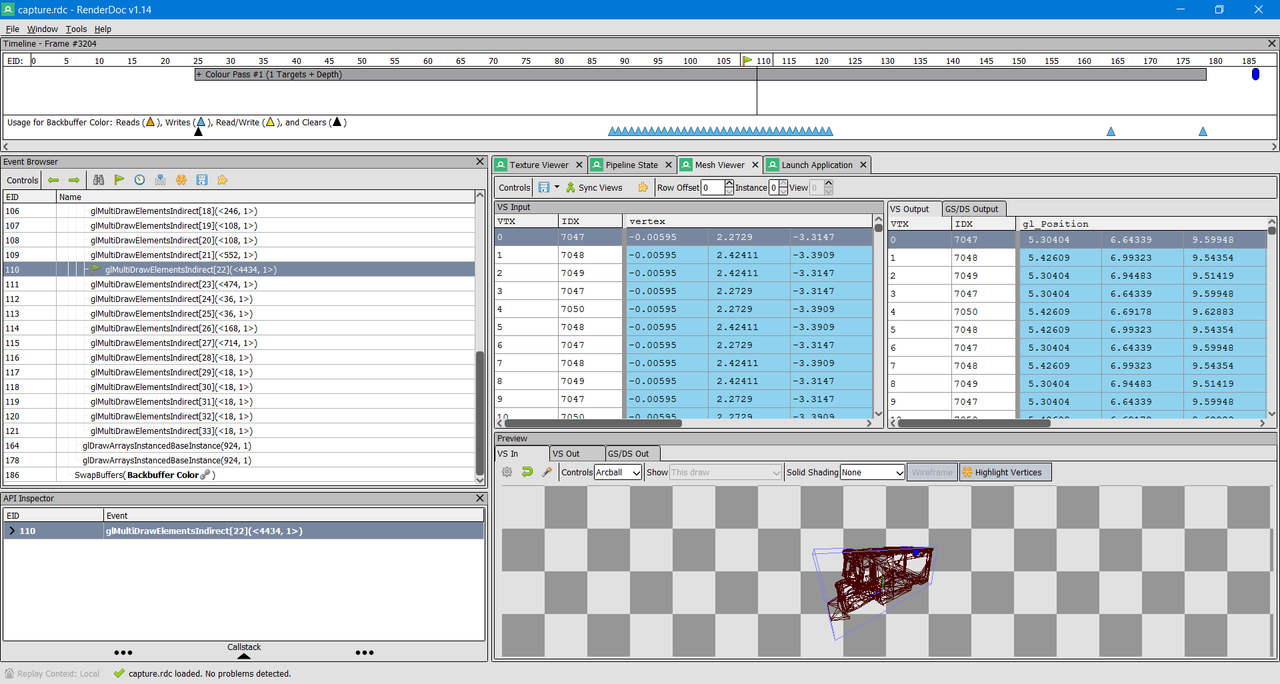Open the Arcball camera controls dropdown
Screen dimensions: 1280x684
[x=618, y=472]
